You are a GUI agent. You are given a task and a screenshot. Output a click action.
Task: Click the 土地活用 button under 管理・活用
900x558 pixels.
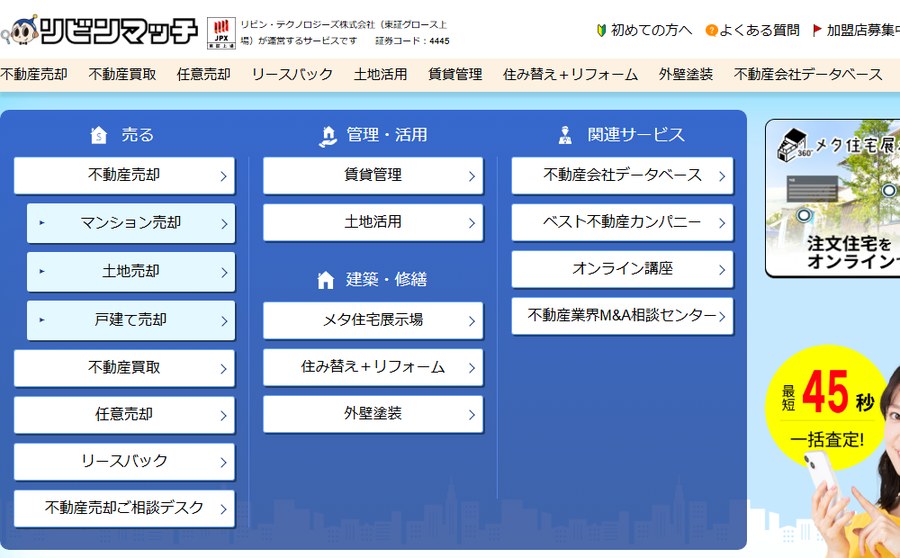(373, 222)
